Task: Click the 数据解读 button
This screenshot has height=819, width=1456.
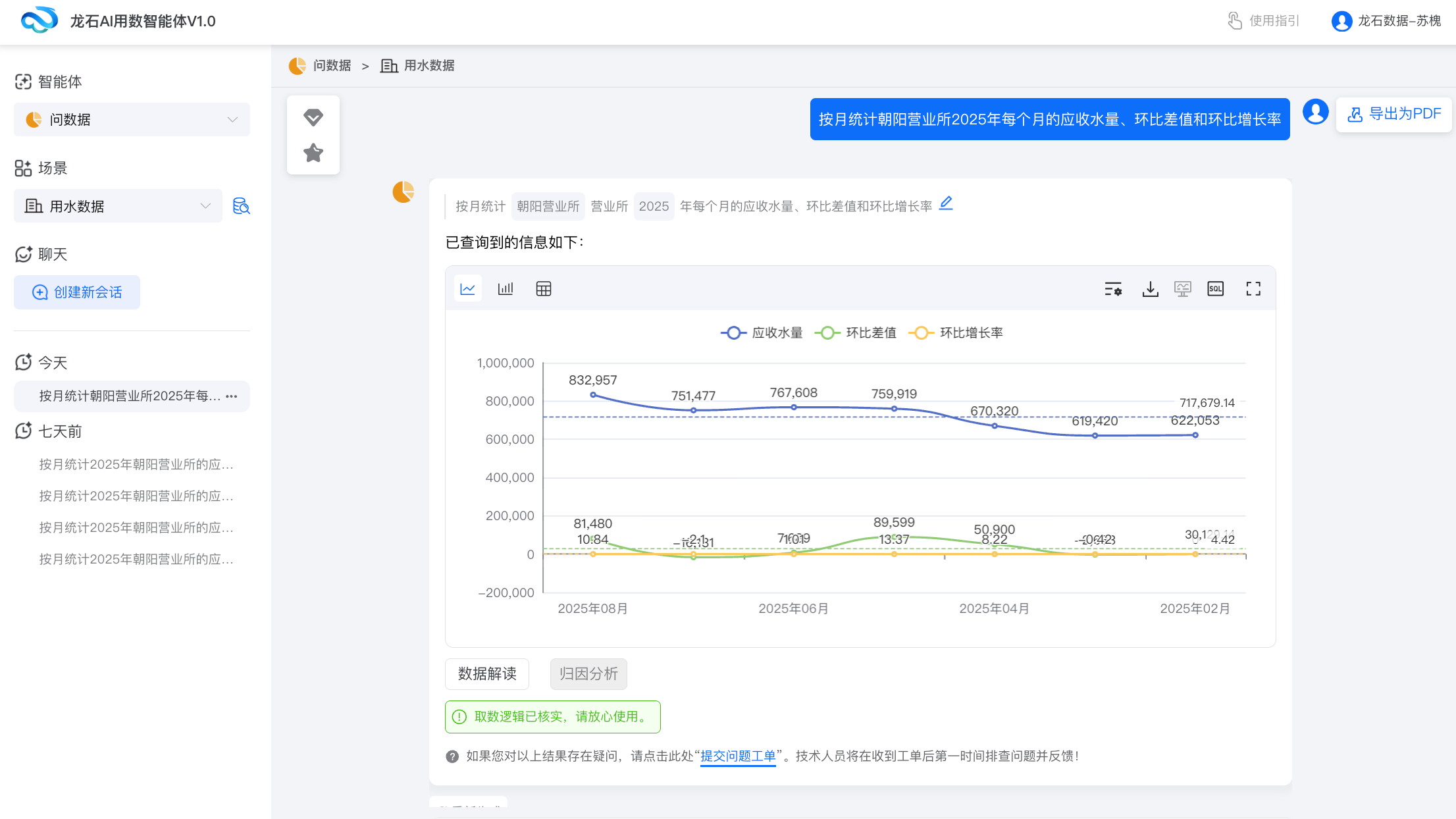Action: tap(486, 674)
